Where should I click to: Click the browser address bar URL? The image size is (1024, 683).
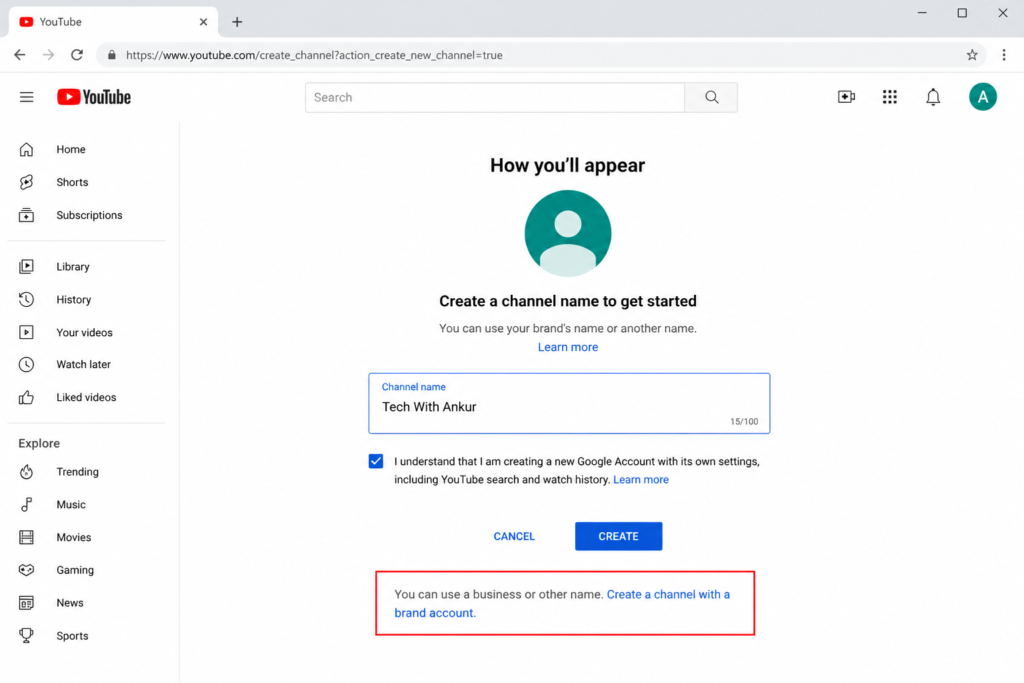314,55
